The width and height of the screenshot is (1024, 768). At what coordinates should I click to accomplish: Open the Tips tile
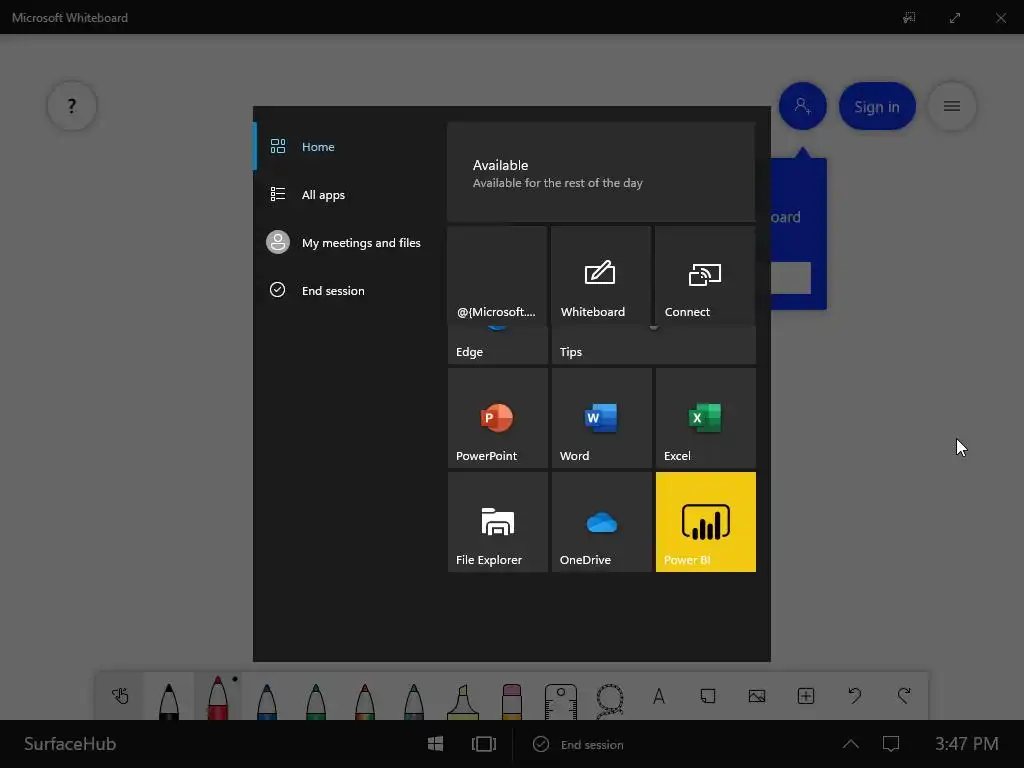(x=653, y=345)
